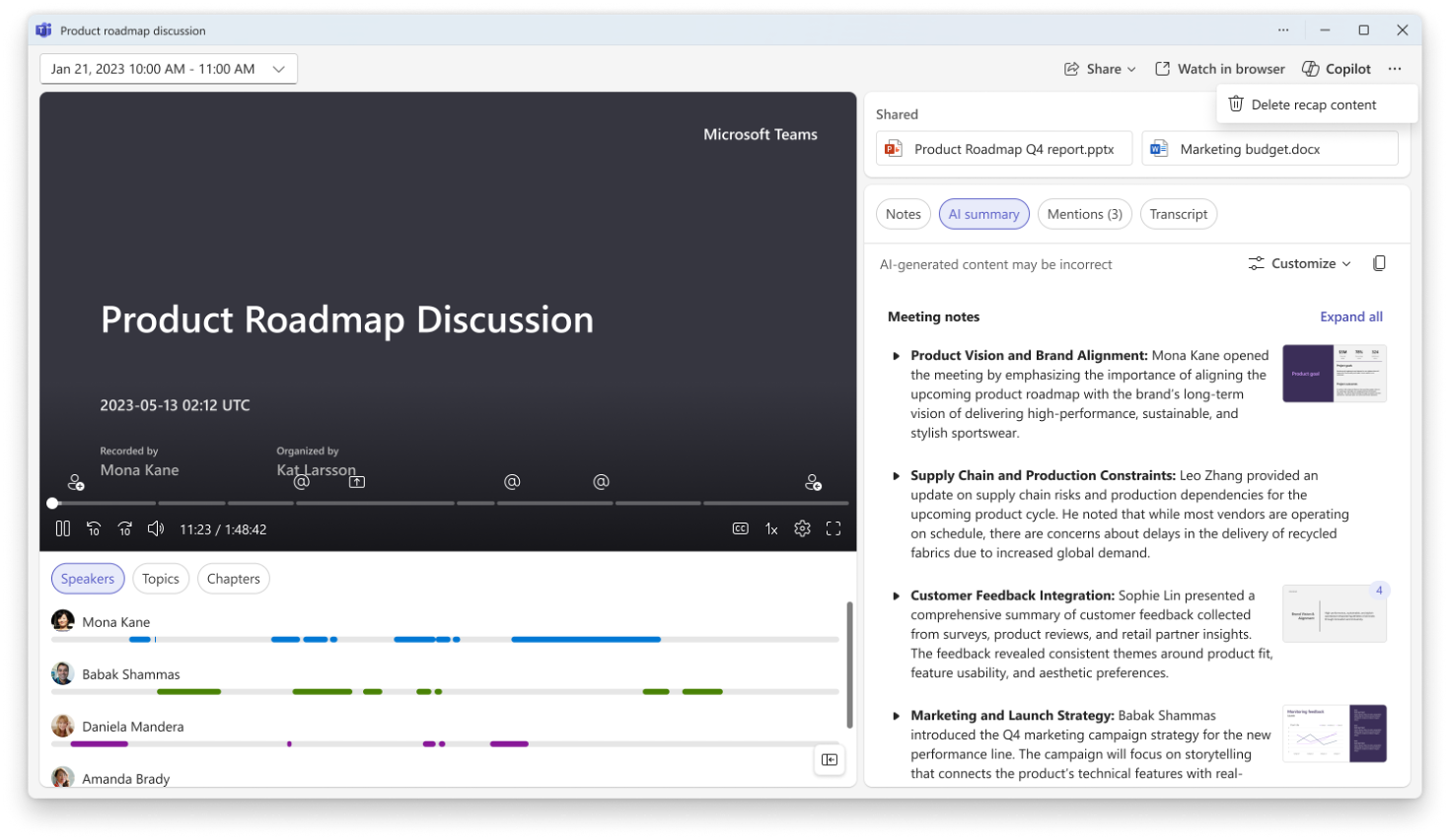
Task: Open the Customize dropdown
Action: [x=1300, y=263]
